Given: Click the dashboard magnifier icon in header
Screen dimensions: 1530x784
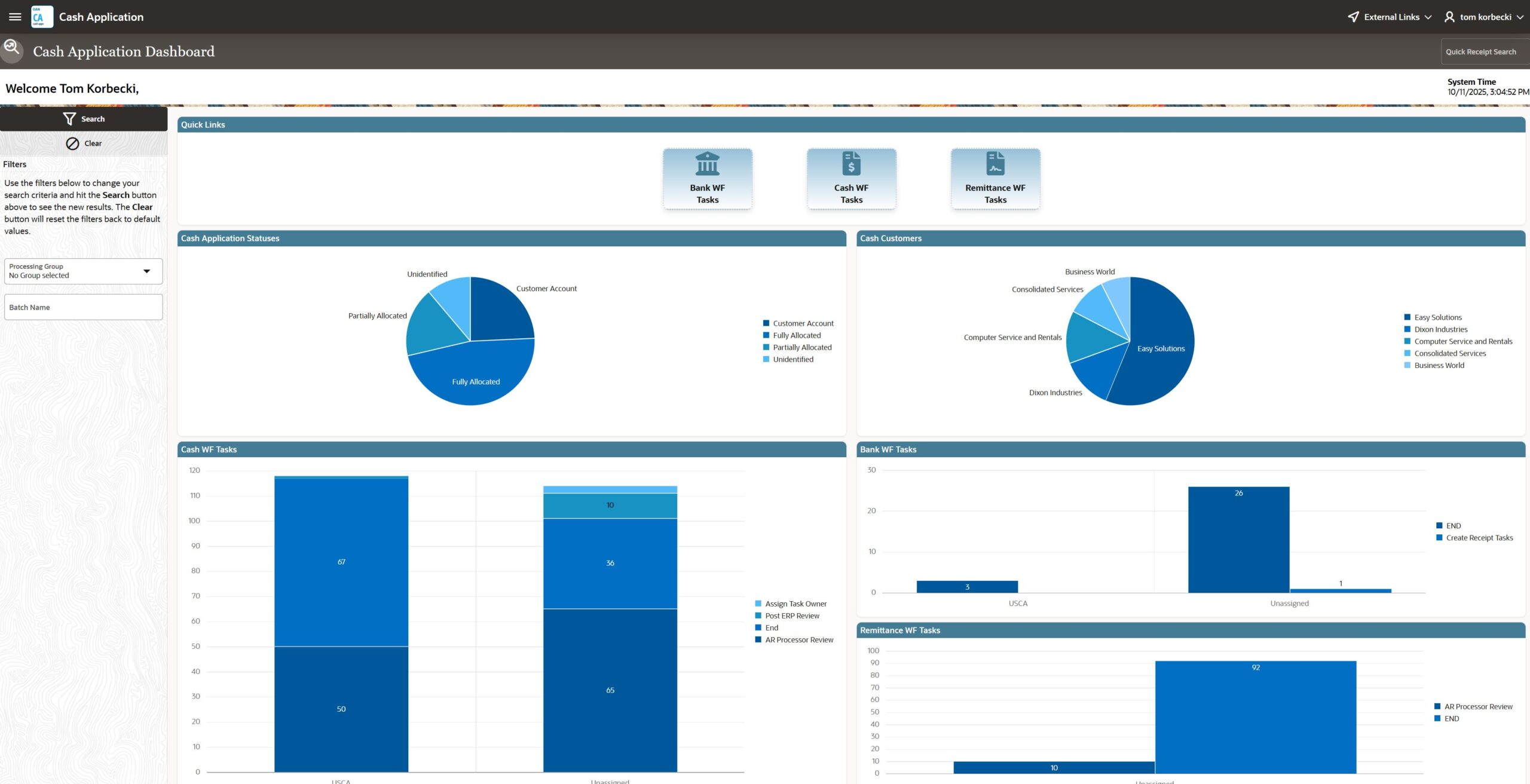Looking at the screenshot, I should pyautogui.click(x=11, y=49).
